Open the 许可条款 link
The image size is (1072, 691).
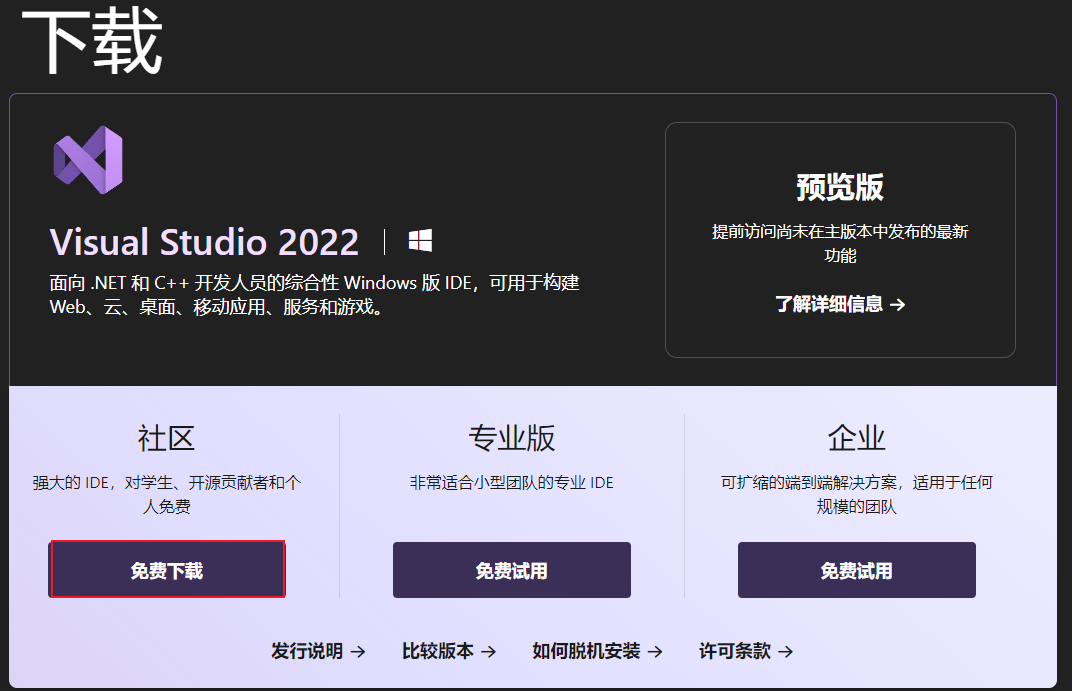(735, 651)
